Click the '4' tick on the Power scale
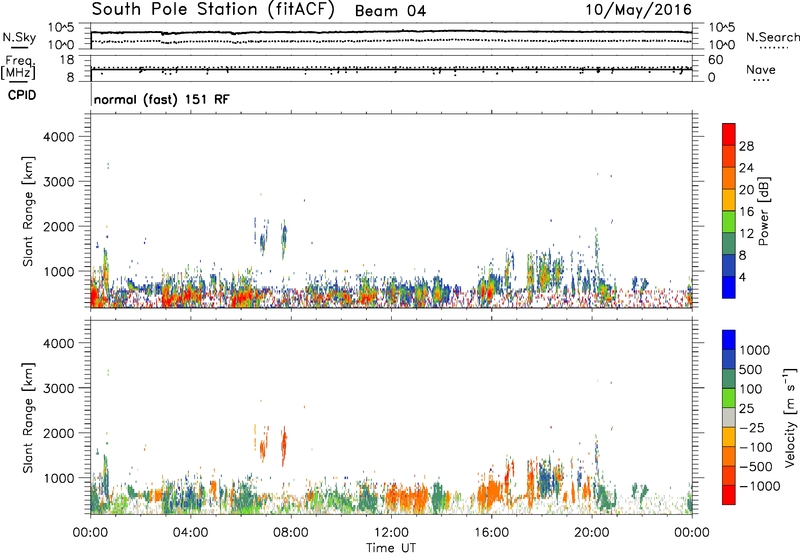 coord(742,277)
